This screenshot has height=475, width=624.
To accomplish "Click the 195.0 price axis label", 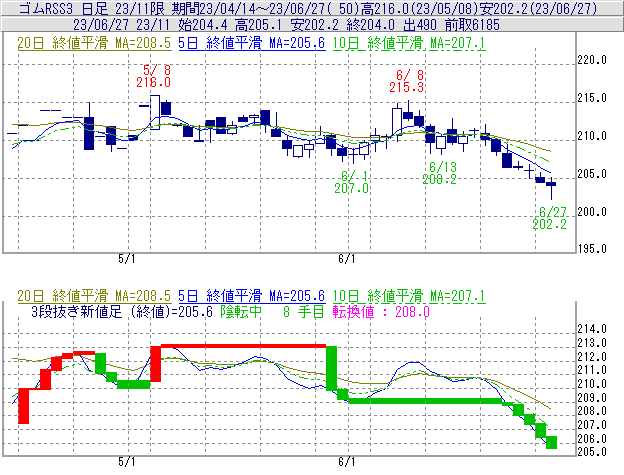I will (x=592, y=249).
